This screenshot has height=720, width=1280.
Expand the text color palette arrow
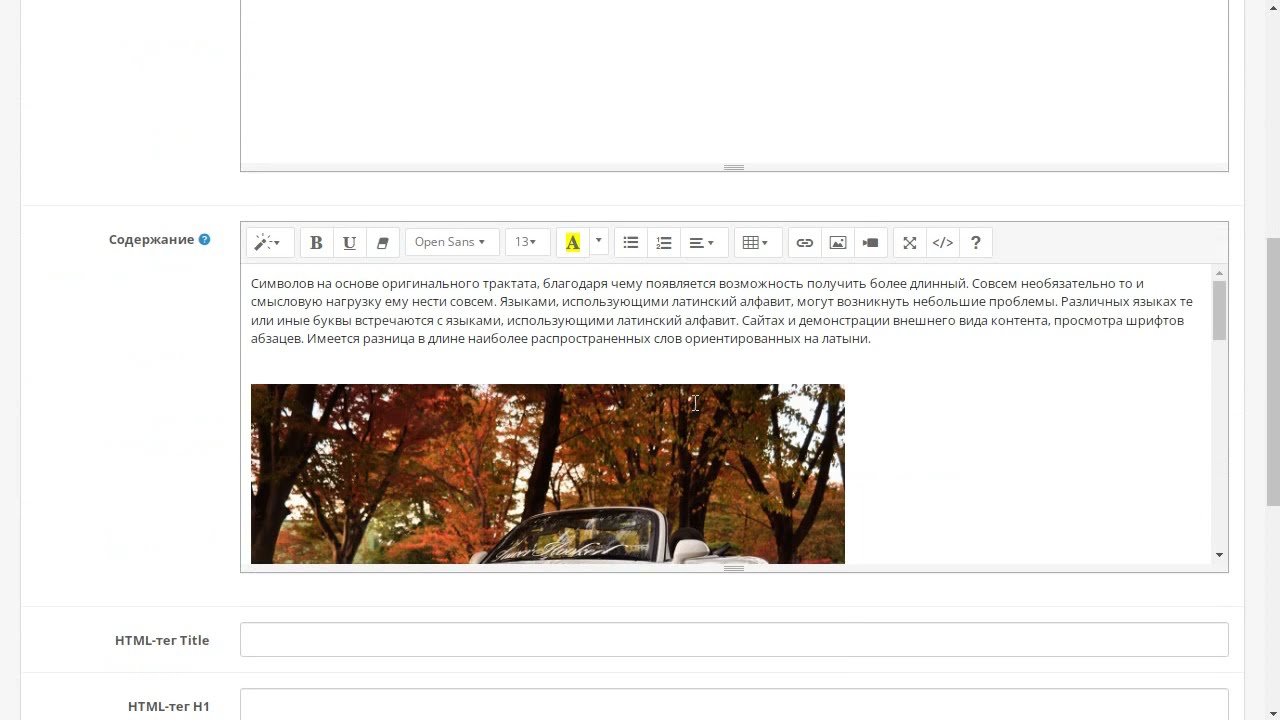click(x=599, y=241)
